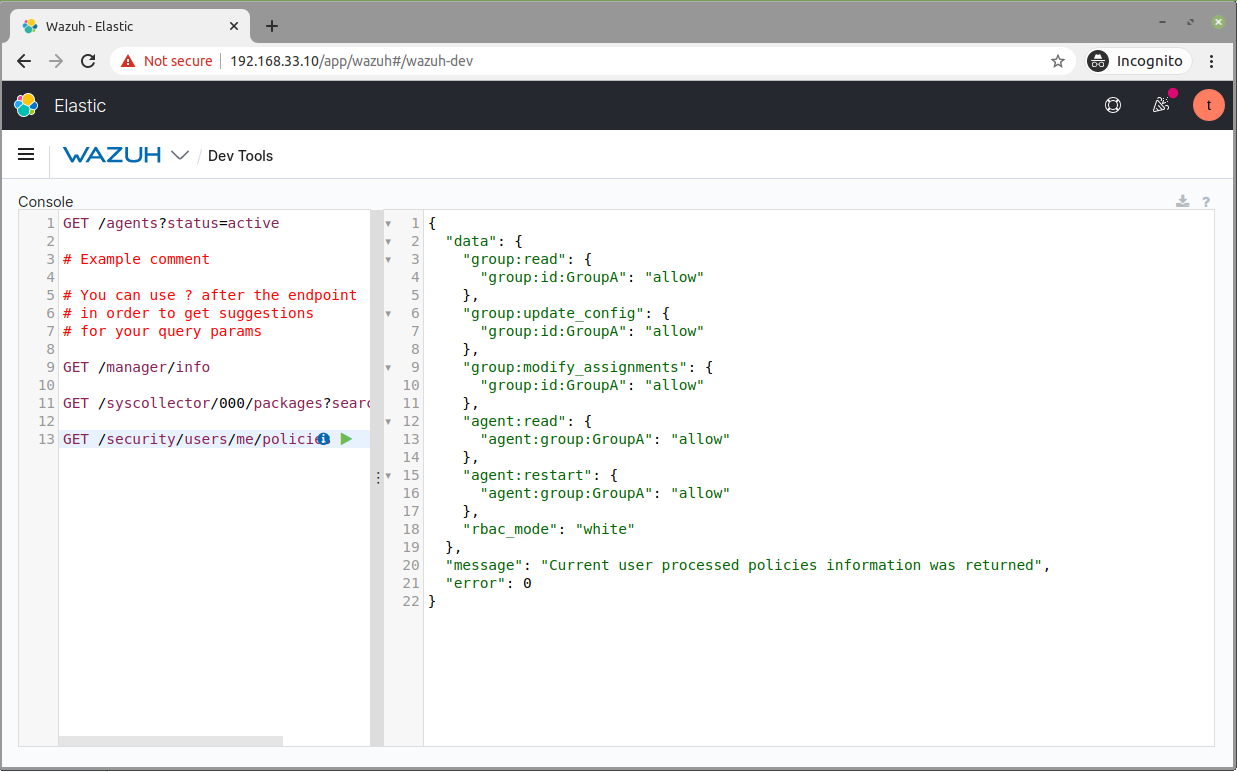Screen dimensions: 1237x772
Task: Open the hamburger navigation menu
Action: click(25, 154)
